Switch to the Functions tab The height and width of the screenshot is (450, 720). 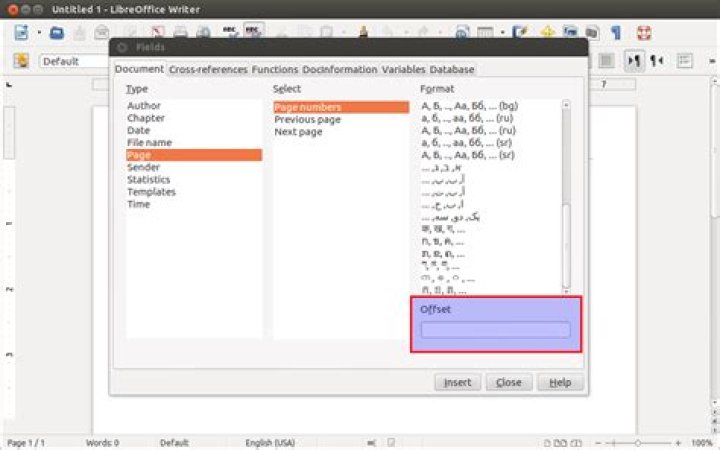[275, 69]
